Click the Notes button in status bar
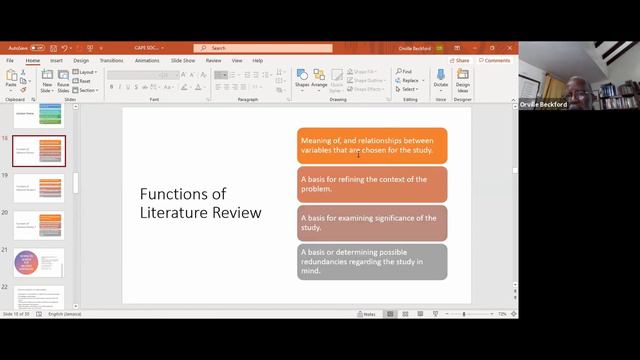Screen dimensions: 640x360 click(366, 314)
